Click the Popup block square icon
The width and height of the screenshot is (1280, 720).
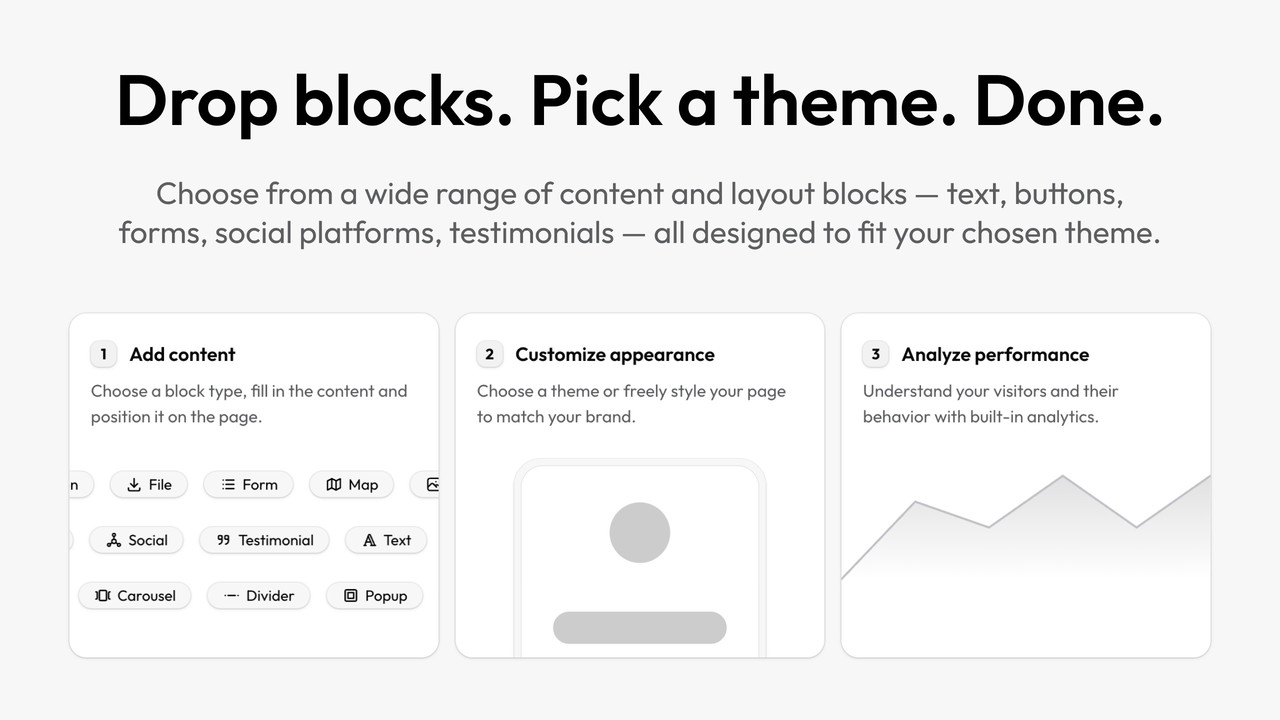(x=351, y=596)
